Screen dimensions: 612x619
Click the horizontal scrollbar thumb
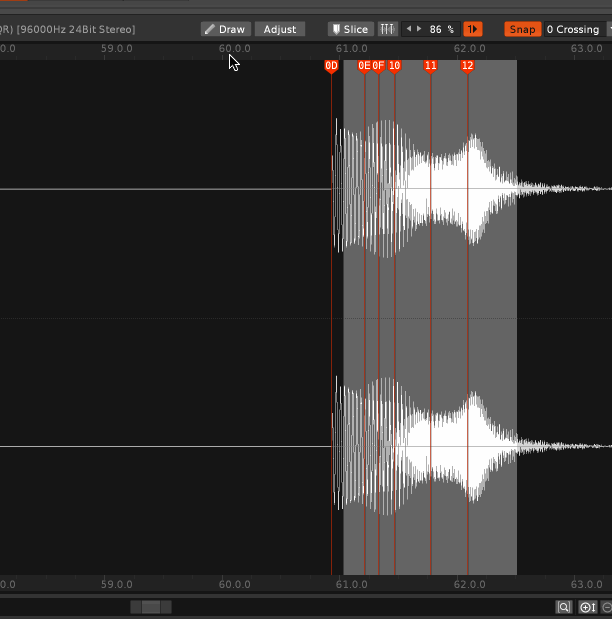(150, 607)
